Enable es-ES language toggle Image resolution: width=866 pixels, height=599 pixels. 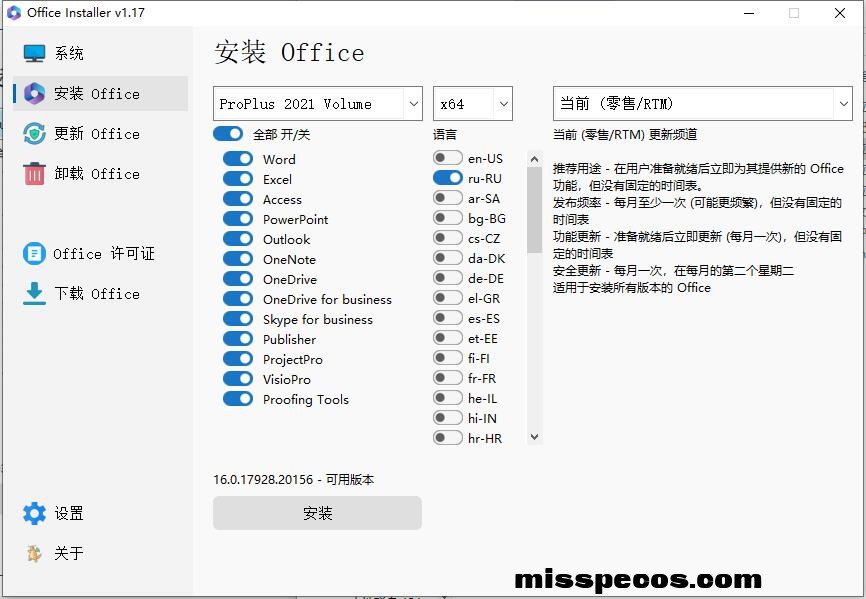point(448,317)
